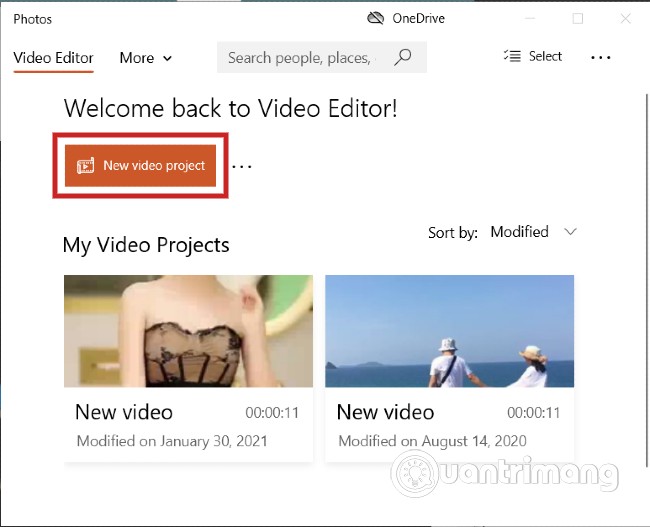Click the Sort by chevron arrow

pos(570,231)
